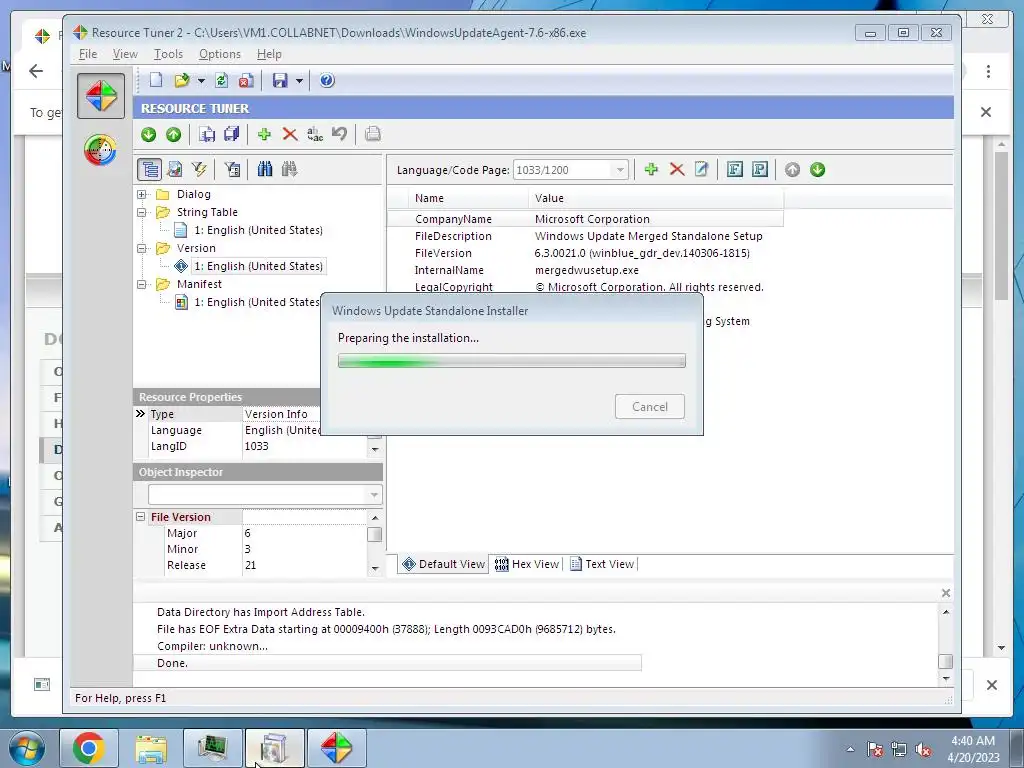
Task: Click red X delete icon in version editor toolbar
Action: pos(677,170)
